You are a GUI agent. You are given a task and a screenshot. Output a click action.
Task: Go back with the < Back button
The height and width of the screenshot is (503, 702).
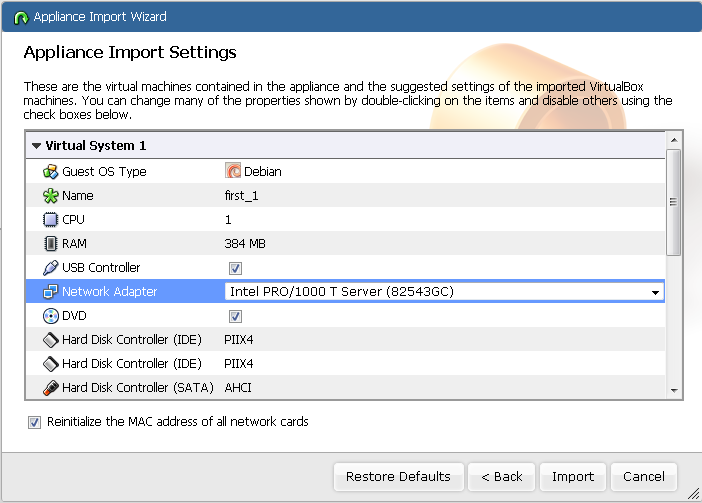(501, 477)
